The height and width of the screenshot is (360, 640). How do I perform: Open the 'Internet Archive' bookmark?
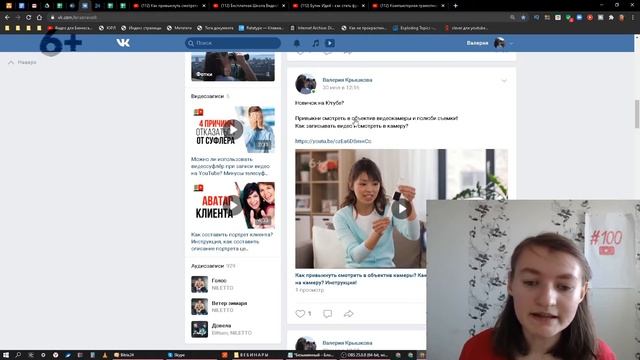pos(312,28)
